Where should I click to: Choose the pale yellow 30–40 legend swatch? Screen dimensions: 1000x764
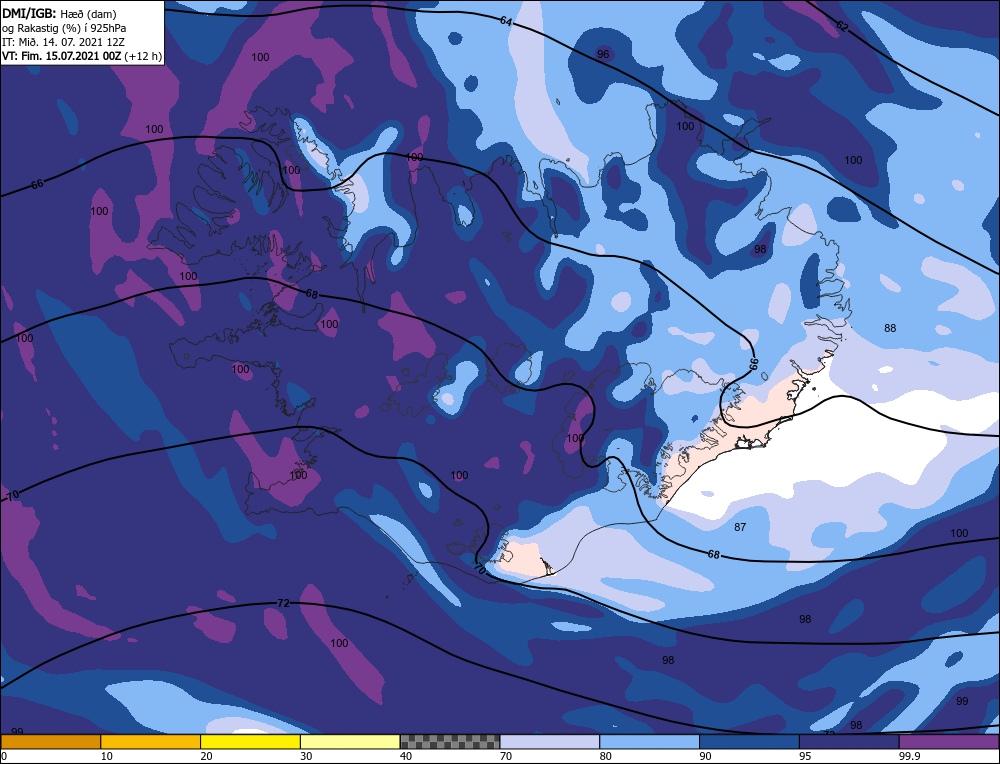[x=350, y=741]
